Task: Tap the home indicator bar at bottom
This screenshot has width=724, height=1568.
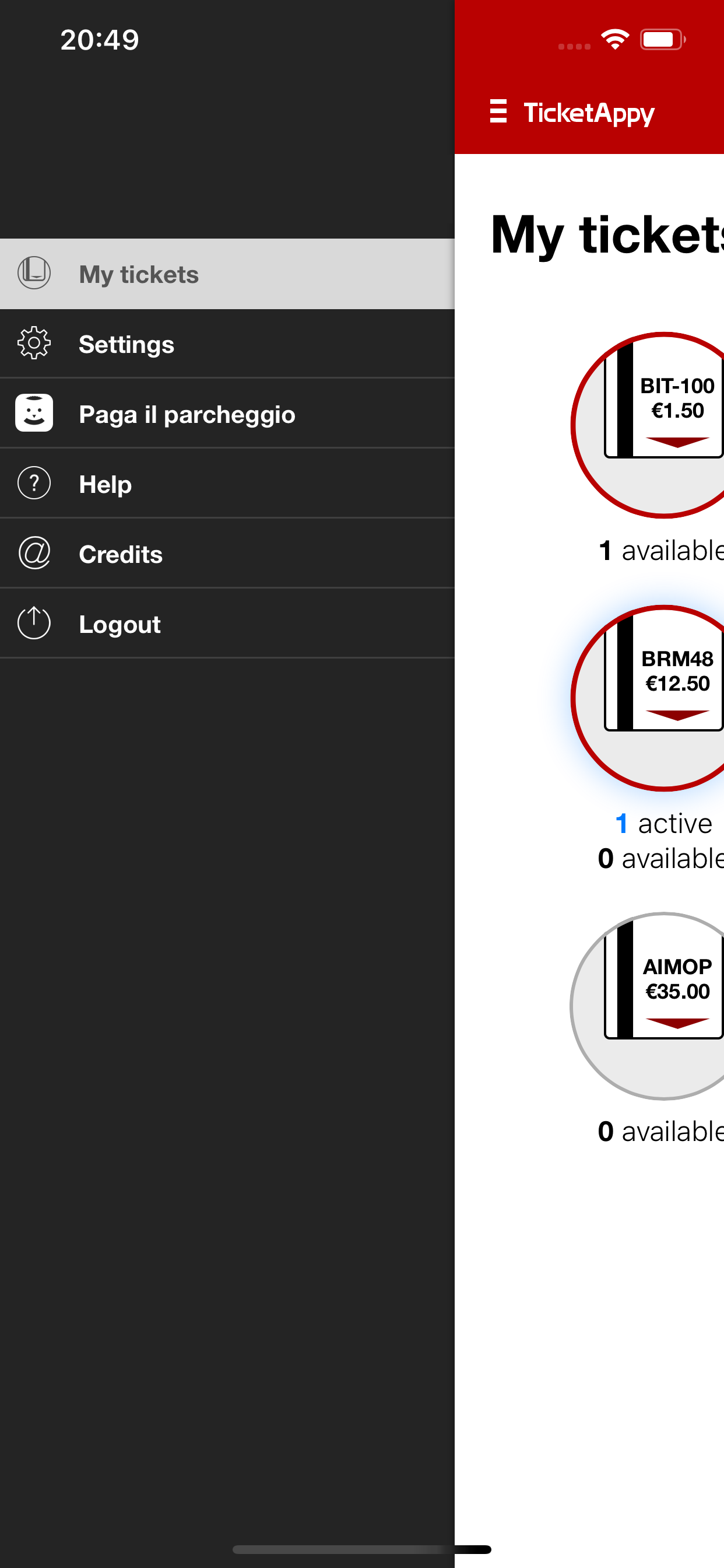Action: tap(361, 1549)
